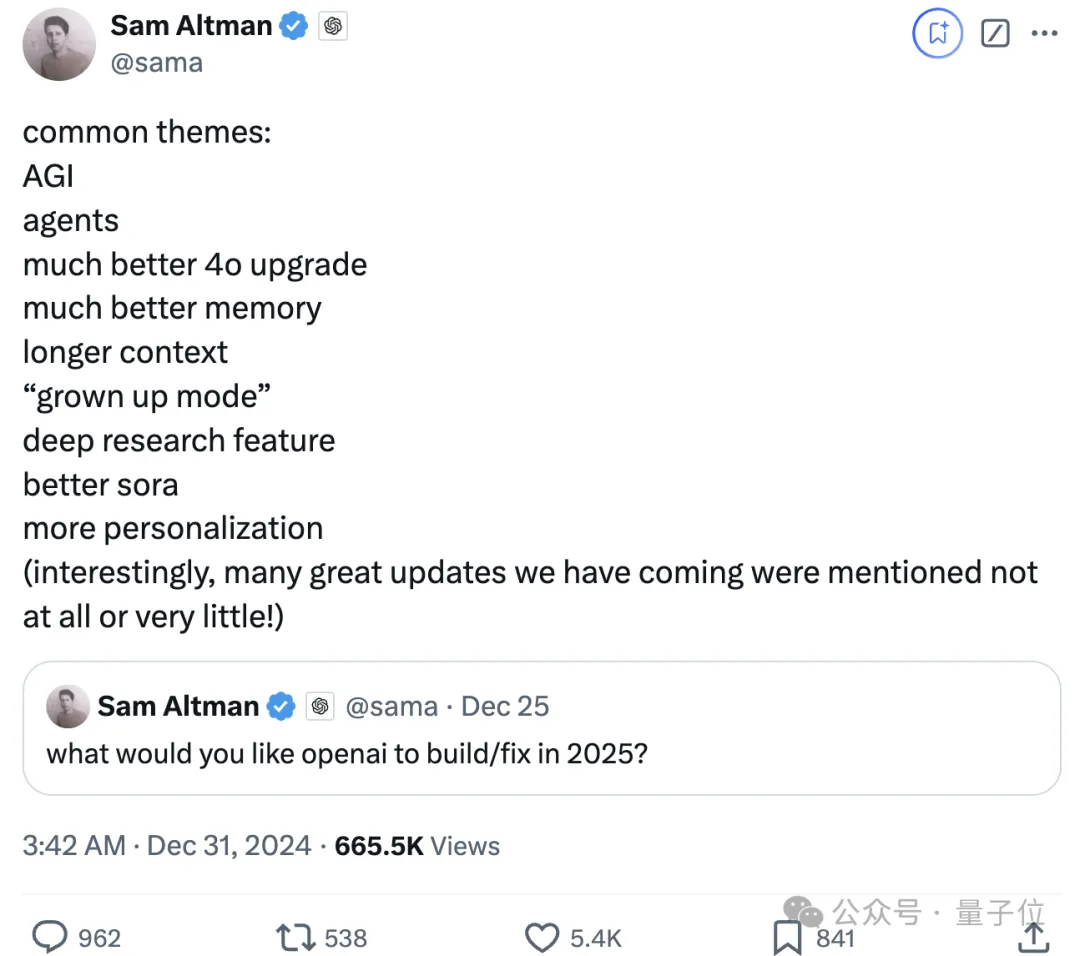Viewport: 1080px width, 956px height.
Task: Click the 3:42 AM Dec 31, 2024 timestamp
Action: (167, 845)
